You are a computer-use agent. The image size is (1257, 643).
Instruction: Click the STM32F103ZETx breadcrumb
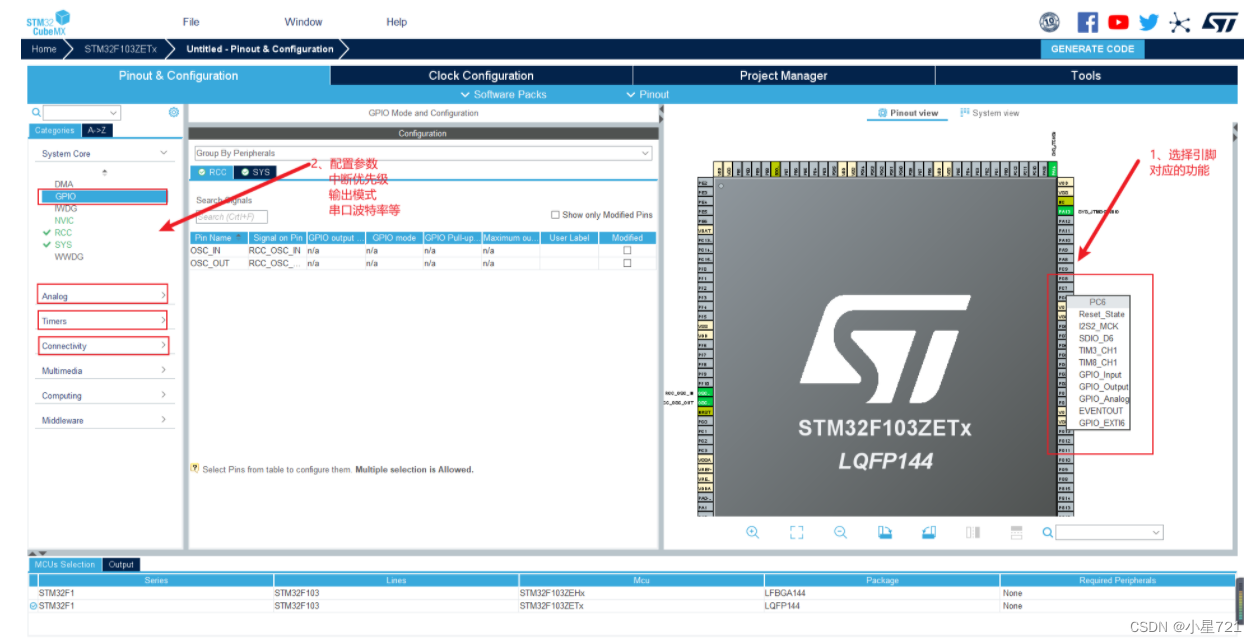point(120,48)
